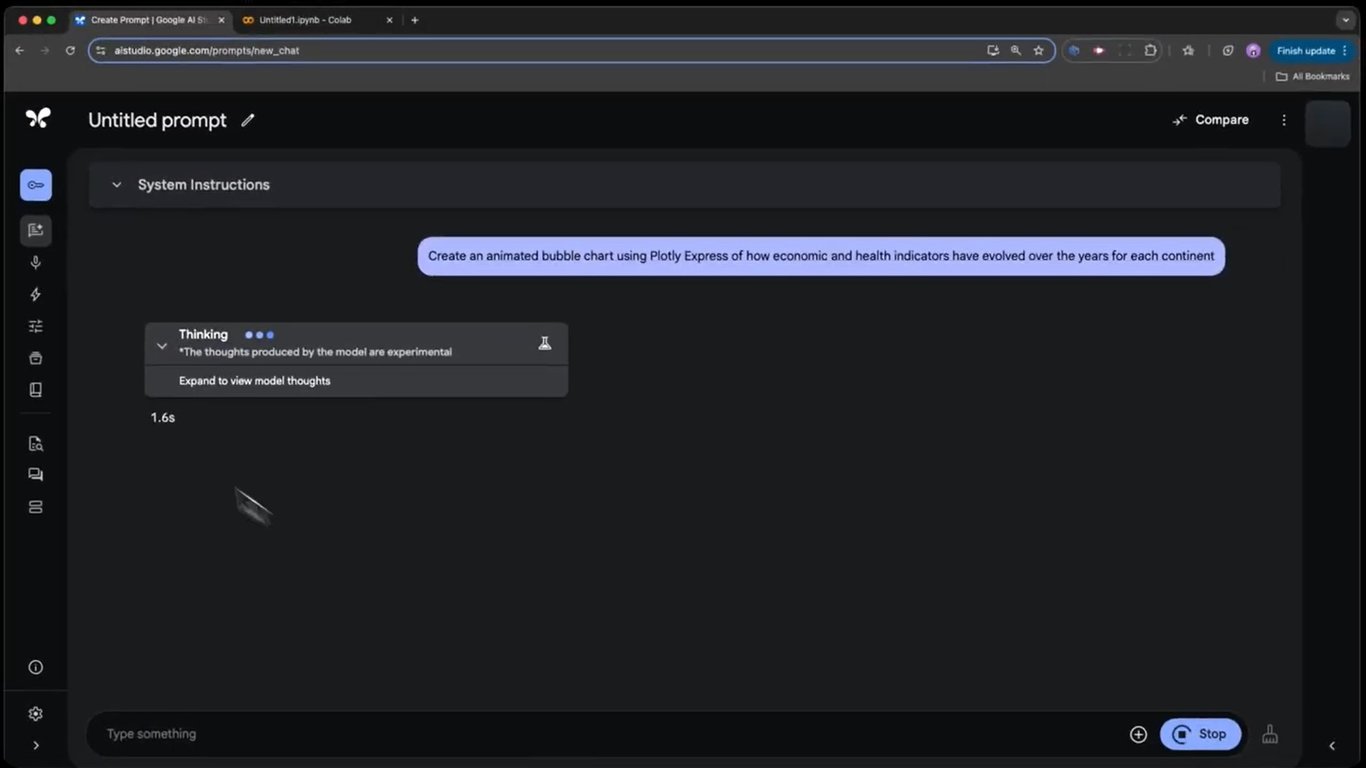Screen dimensions: 1366x768
Task: Open the feedback chat bubble icon
Action: click(x=35, y=474)
